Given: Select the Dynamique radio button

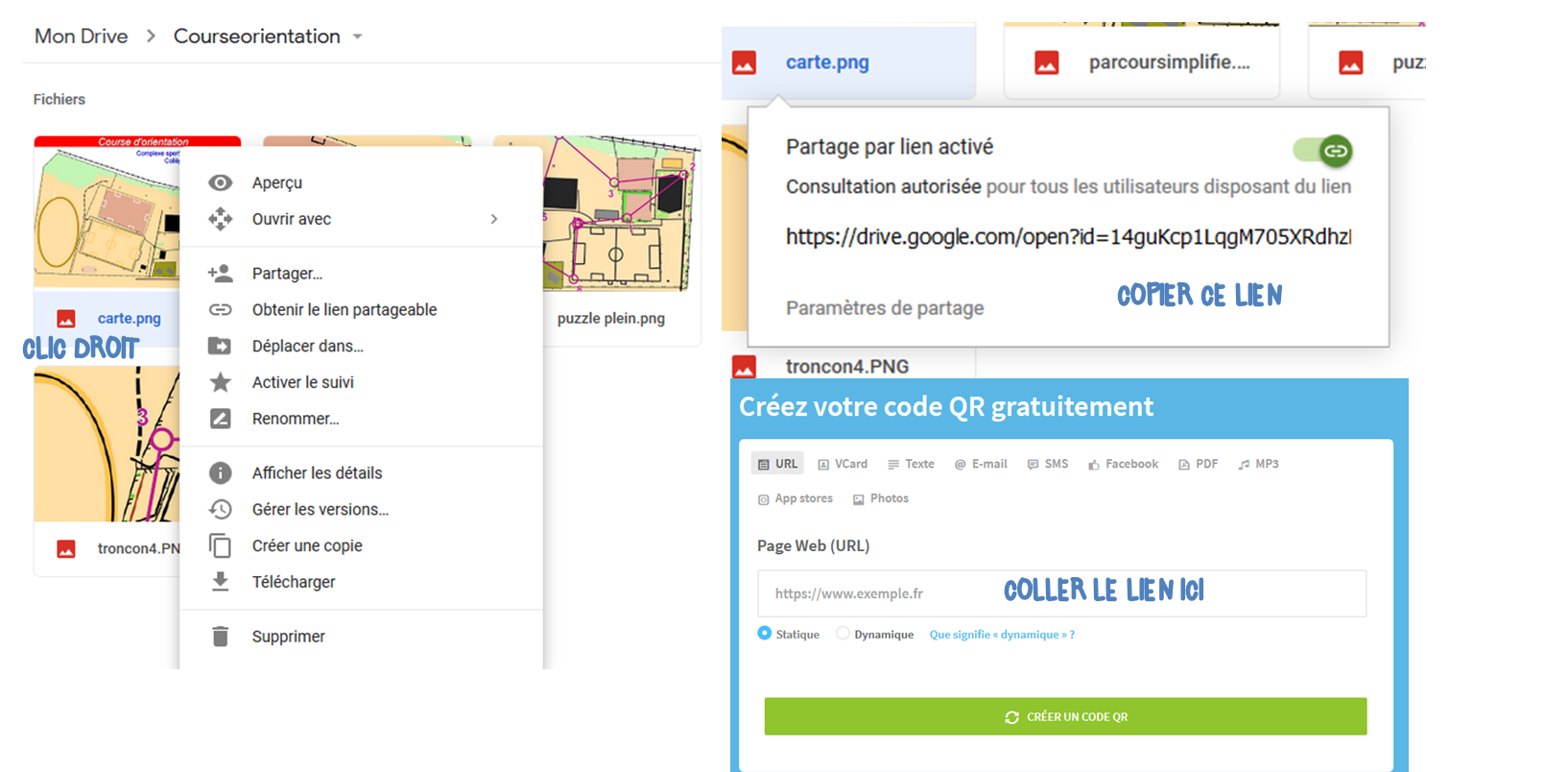Looking at the screenshot, I should (x=843, y=633).
